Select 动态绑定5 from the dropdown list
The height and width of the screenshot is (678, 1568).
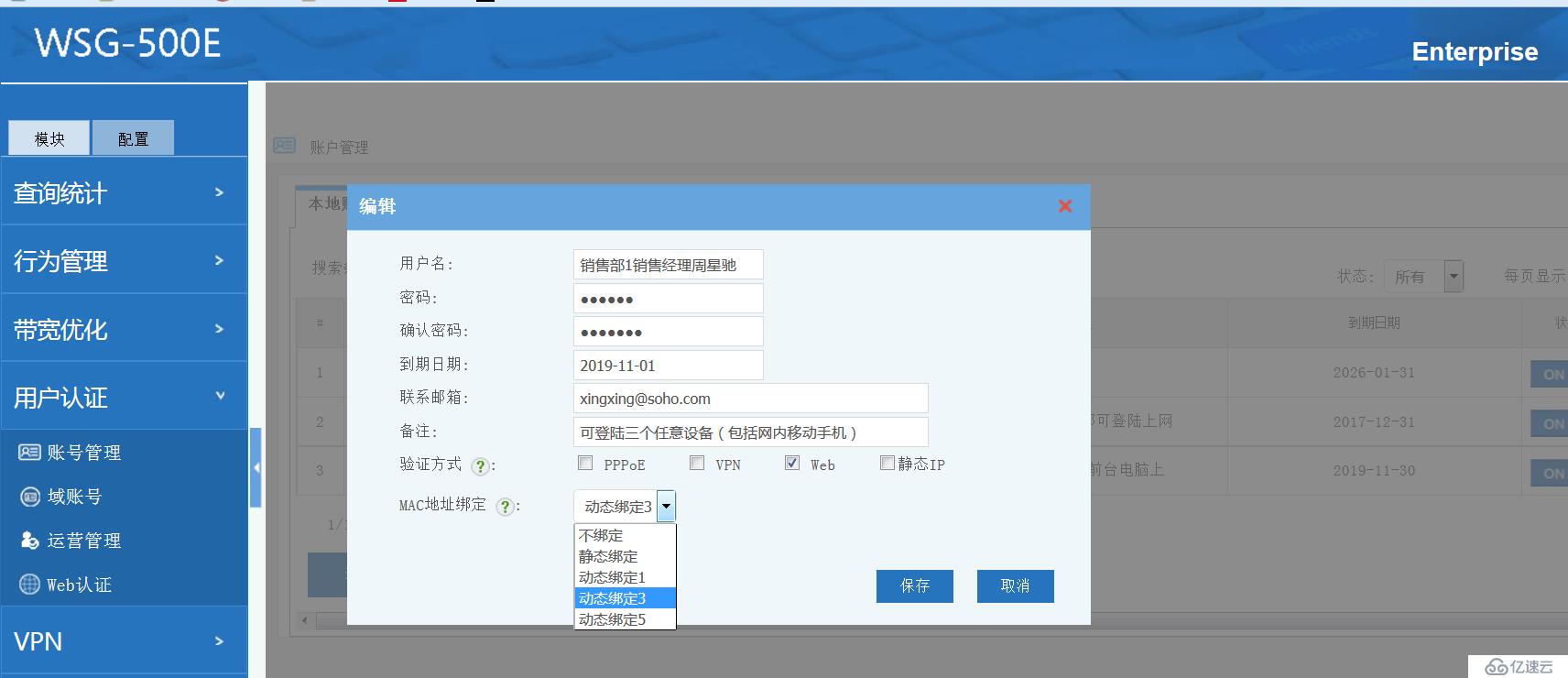(625, 619)
